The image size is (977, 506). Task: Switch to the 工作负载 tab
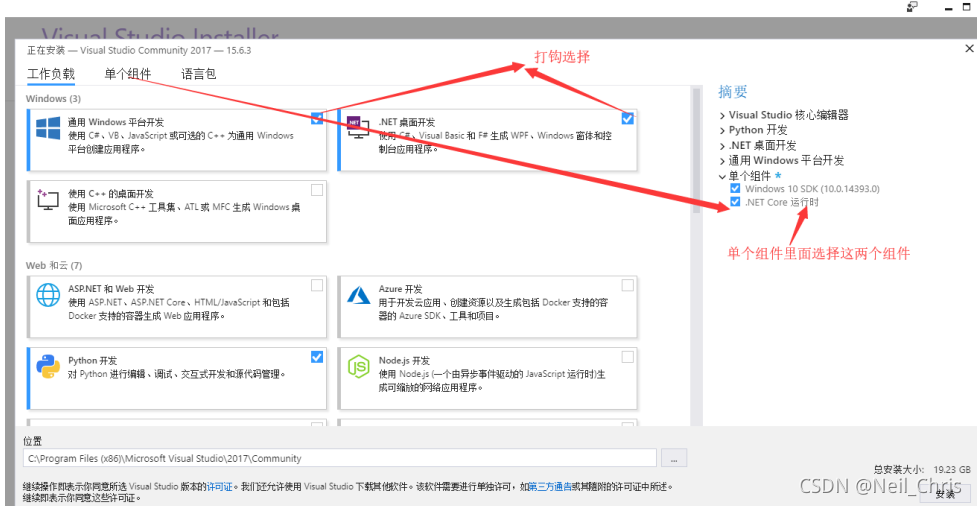[50, 74]
